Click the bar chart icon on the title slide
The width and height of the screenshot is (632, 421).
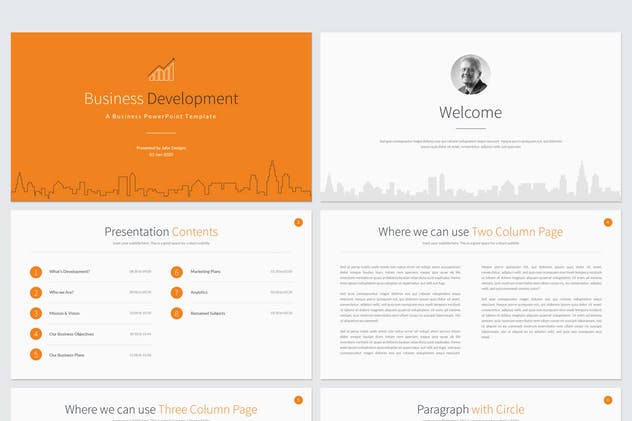[162, 69]
